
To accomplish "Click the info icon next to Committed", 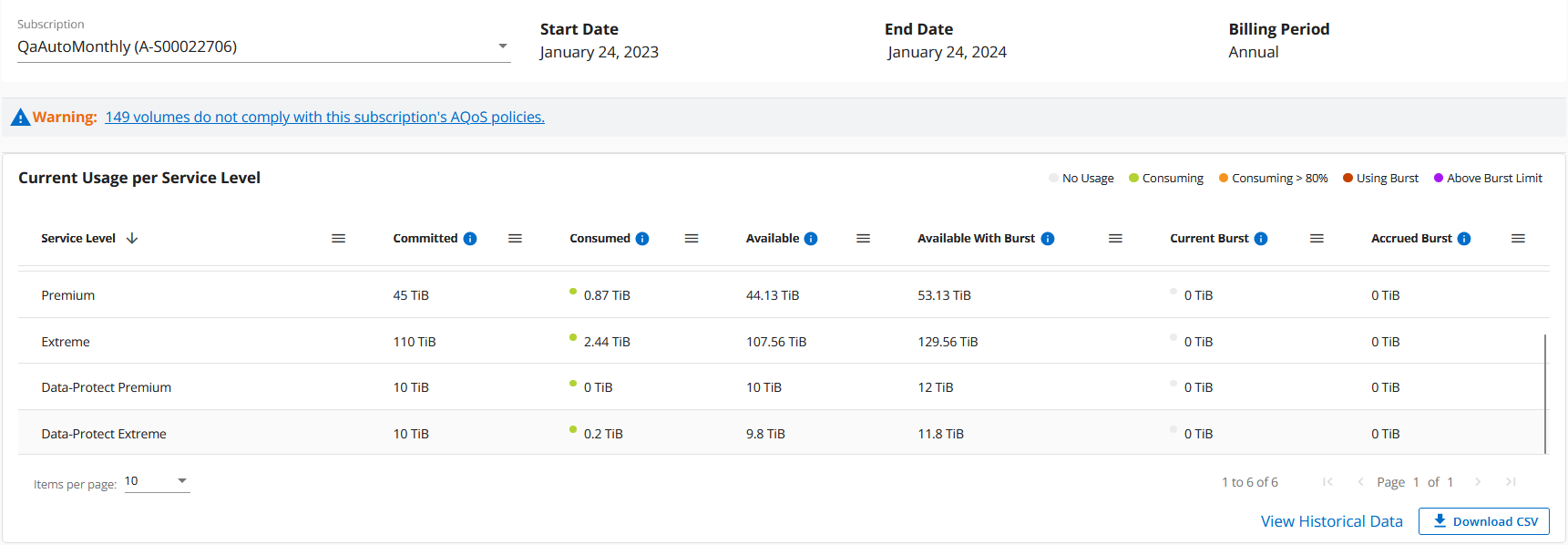I will [x=470, y=239].
